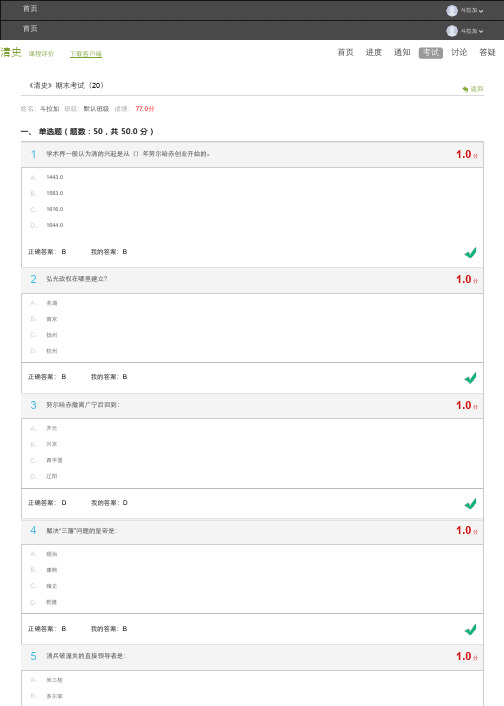
Task: Click the green checkmark for question 4
Action: tap(470, 629)
